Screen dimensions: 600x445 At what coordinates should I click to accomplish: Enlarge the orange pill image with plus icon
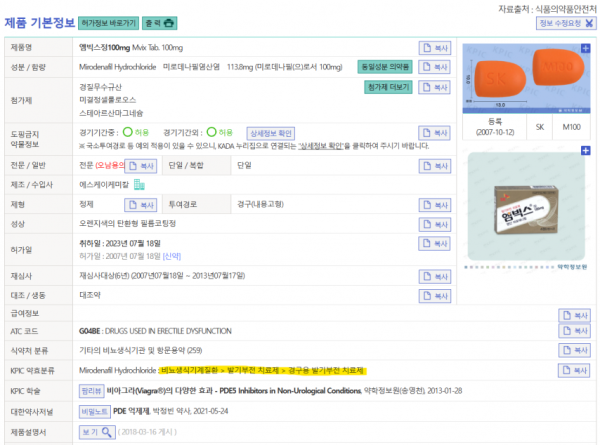(x=585, y=48)
